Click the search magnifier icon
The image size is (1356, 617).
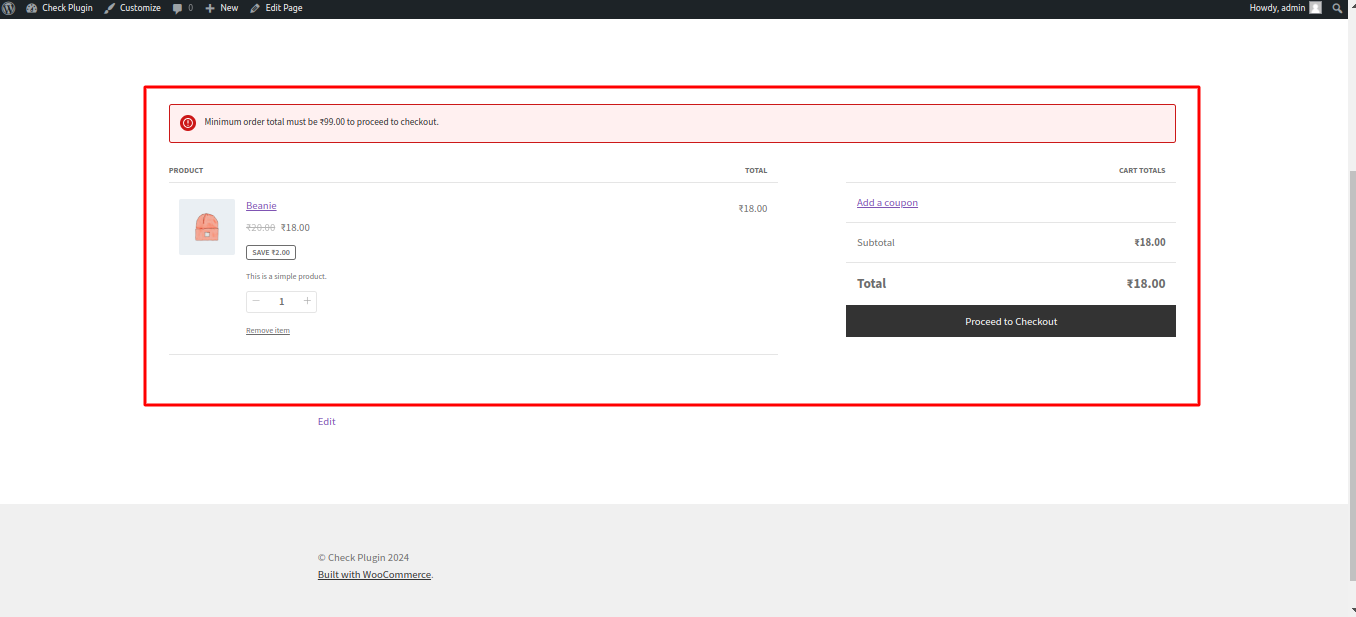tap(1338, 8)
